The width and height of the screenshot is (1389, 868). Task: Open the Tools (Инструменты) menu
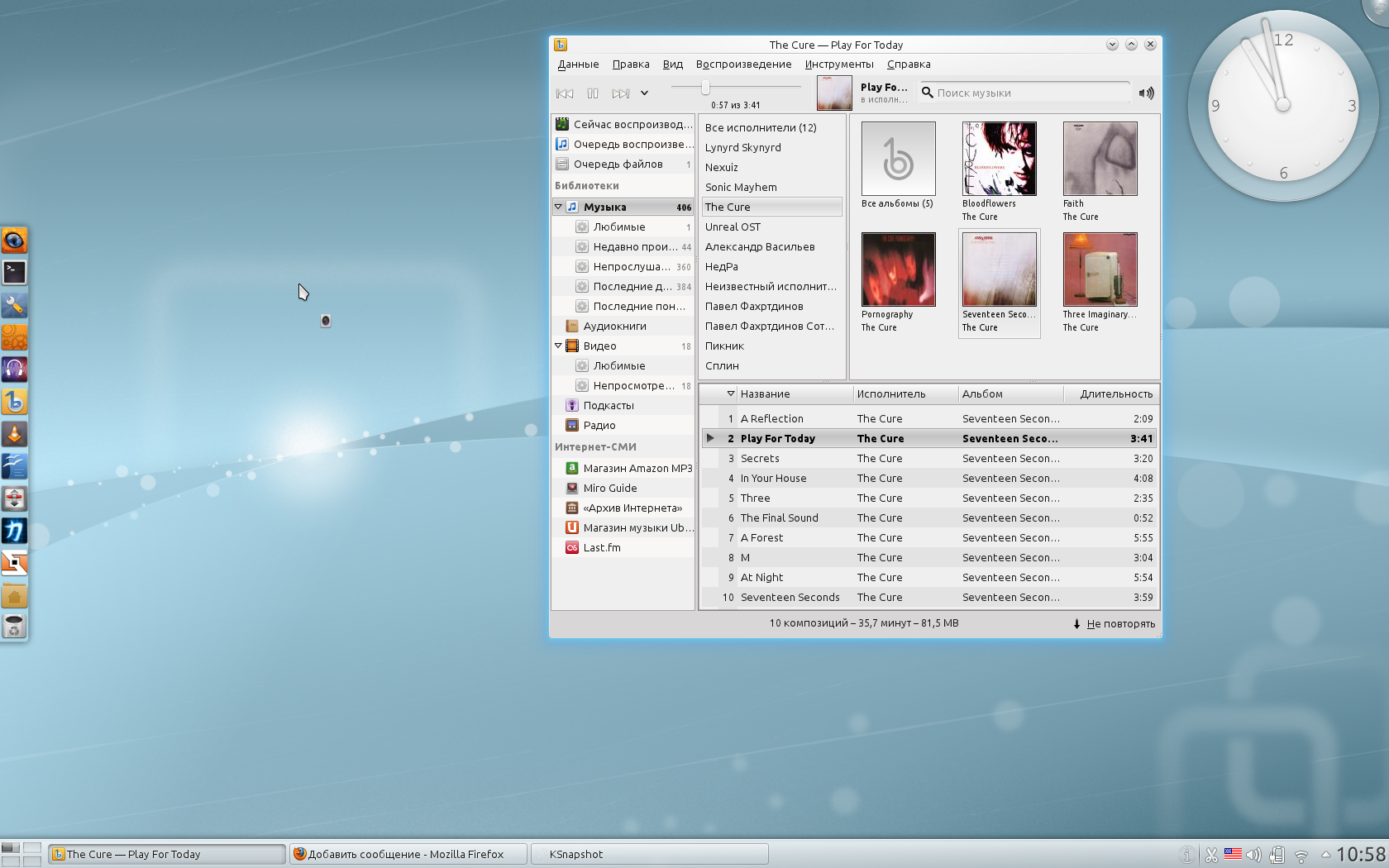pyautogui.click(x=839, y=64)
